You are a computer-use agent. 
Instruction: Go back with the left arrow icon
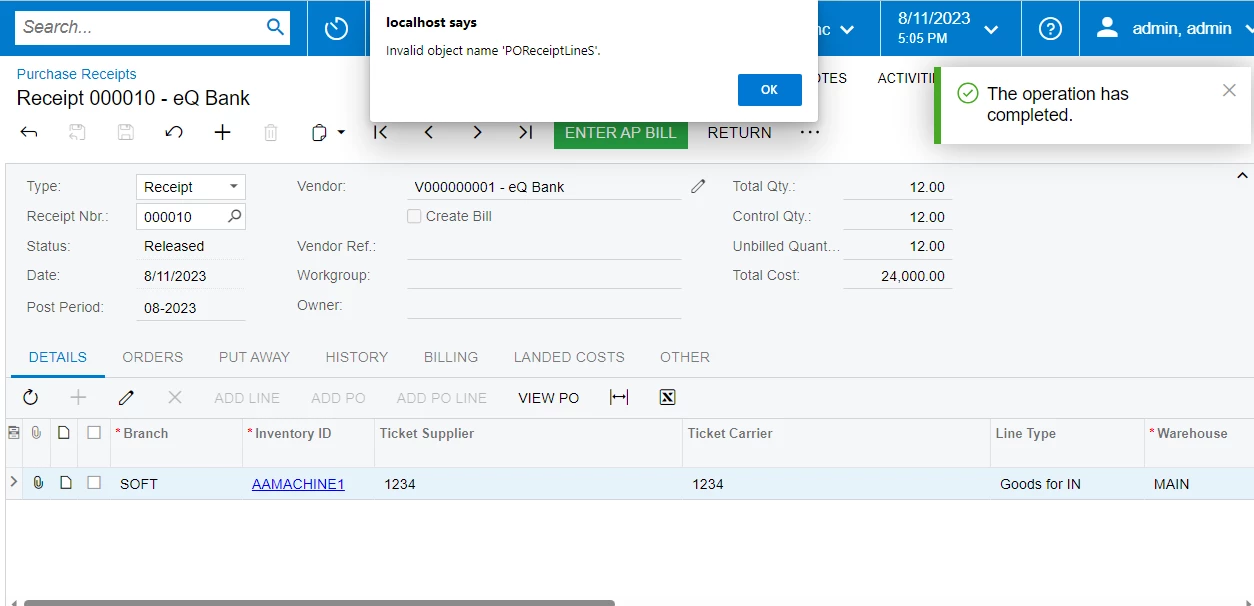click(x=29, y=132)
